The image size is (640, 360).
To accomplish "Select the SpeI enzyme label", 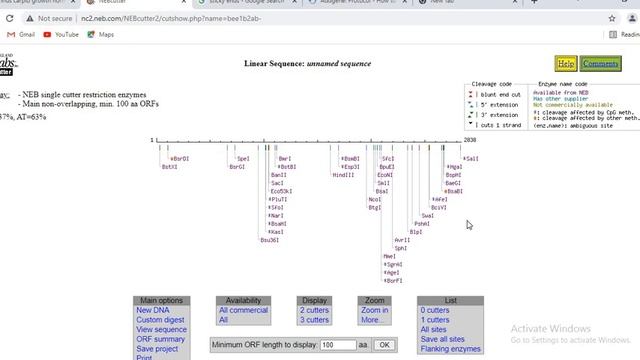I will (243, 159).
